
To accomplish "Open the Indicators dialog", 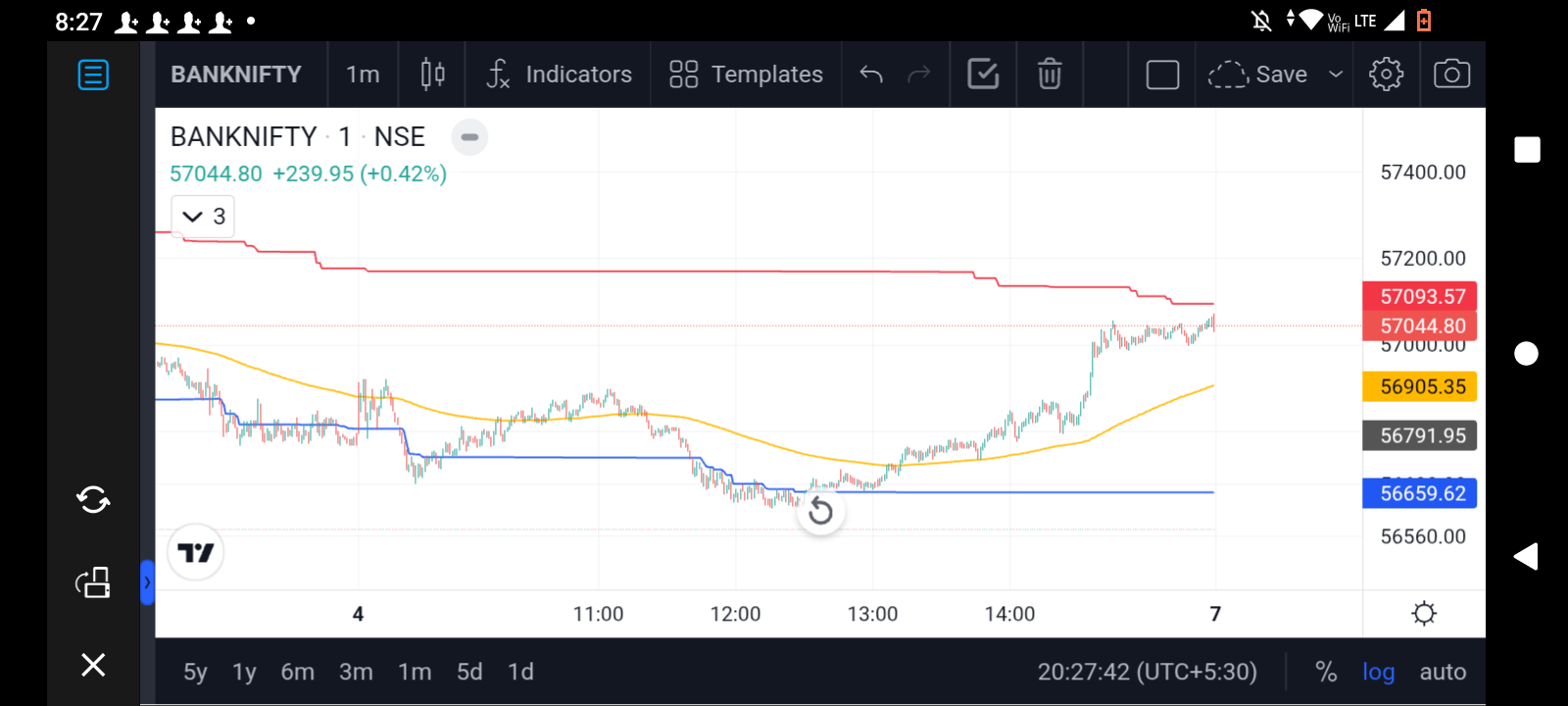I will pos(560,75).
